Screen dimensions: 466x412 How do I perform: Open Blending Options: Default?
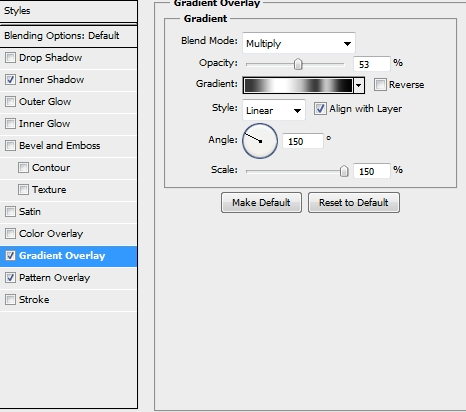[x=68, y=36]
